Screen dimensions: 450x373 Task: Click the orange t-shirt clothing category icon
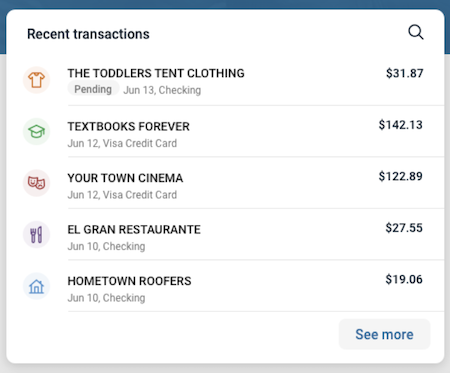coord(36,80)
